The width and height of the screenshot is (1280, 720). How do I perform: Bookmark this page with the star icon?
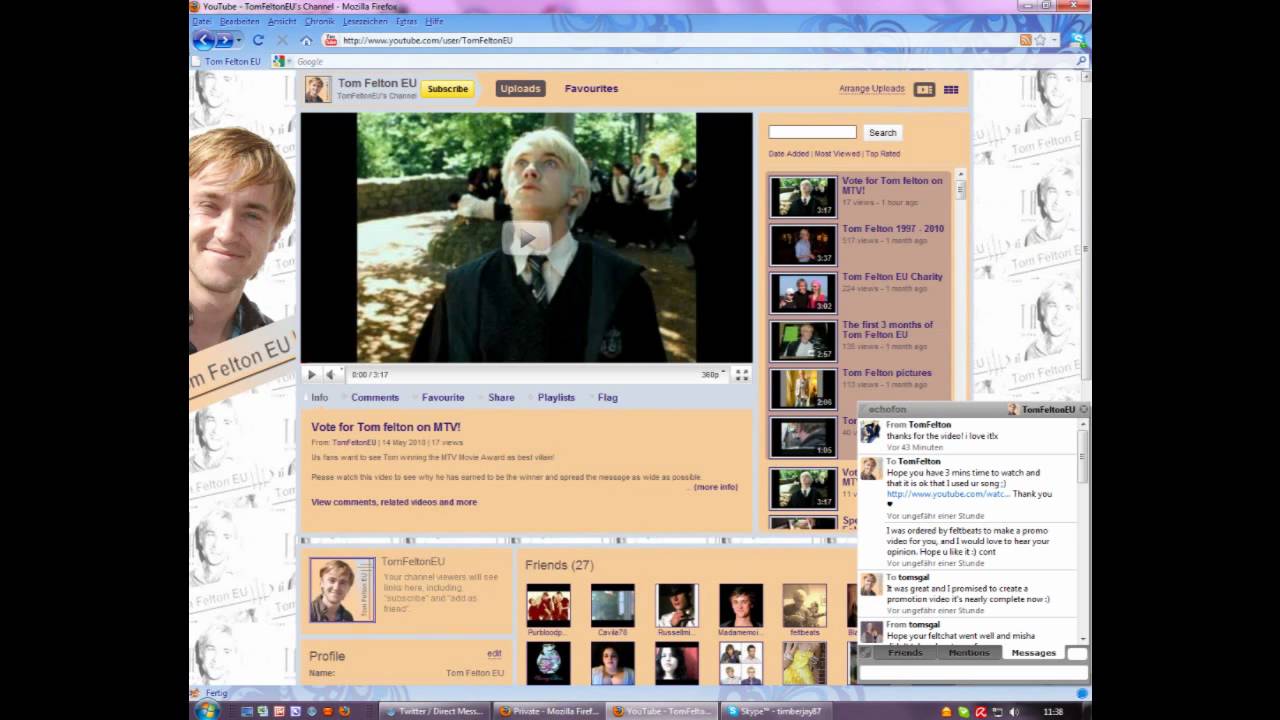1040,40
